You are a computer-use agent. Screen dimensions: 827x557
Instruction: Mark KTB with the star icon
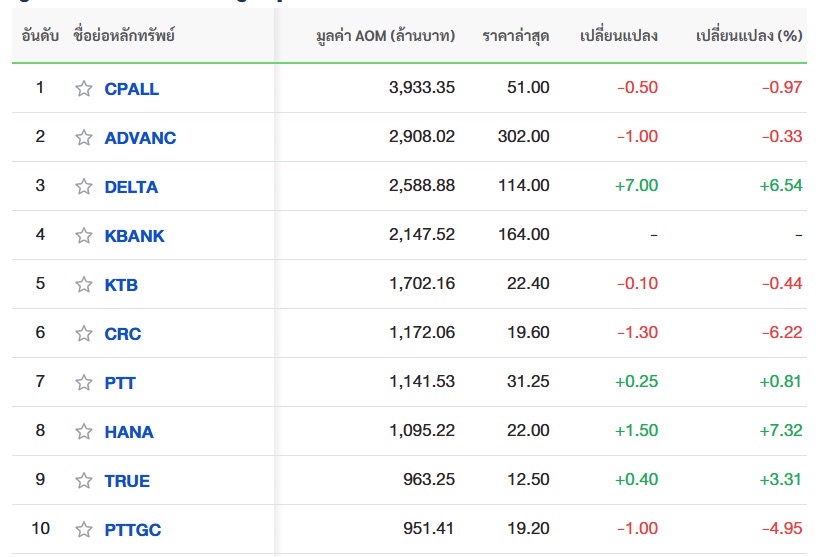pyautogui.click(x=83, y=284)
